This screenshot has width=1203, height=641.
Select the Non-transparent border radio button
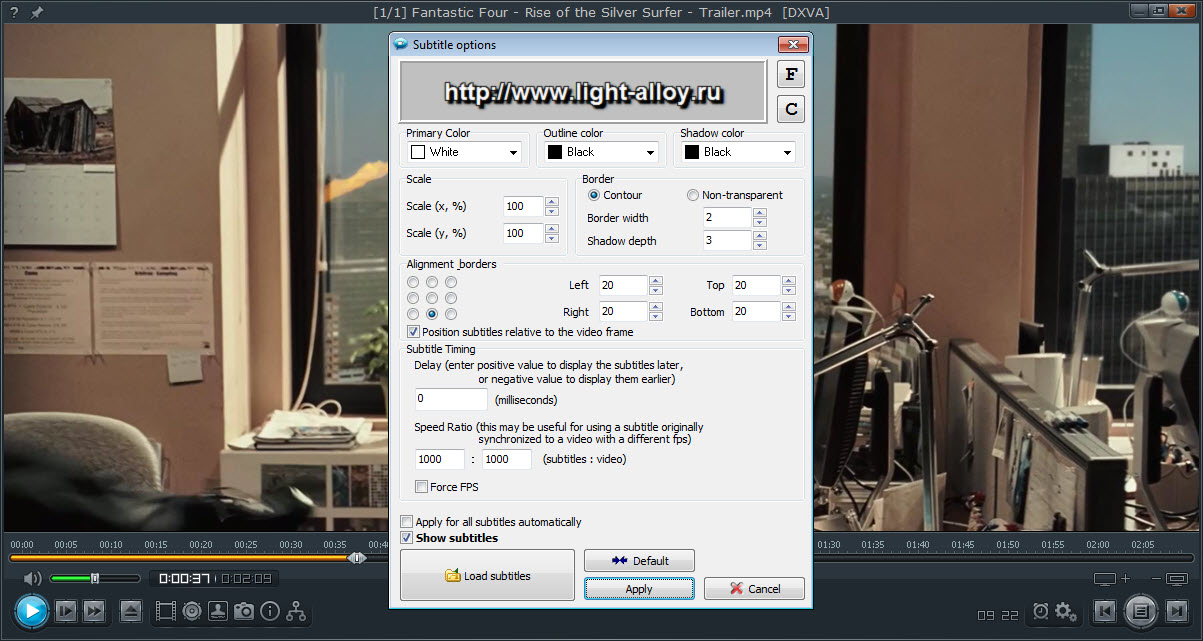(x=693, y=195)
